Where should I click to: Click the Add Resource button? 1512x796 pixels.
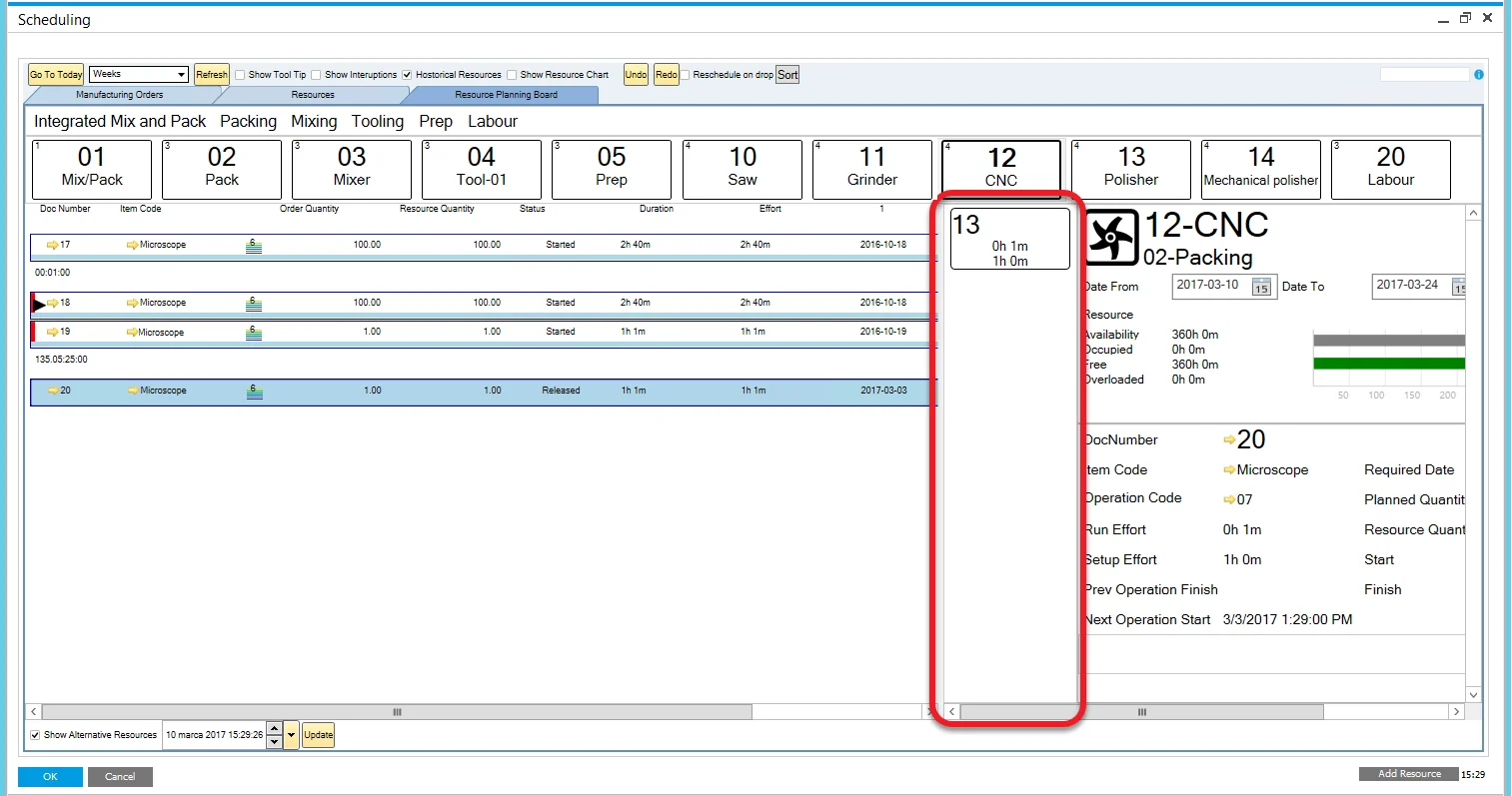coord(1409,774)
